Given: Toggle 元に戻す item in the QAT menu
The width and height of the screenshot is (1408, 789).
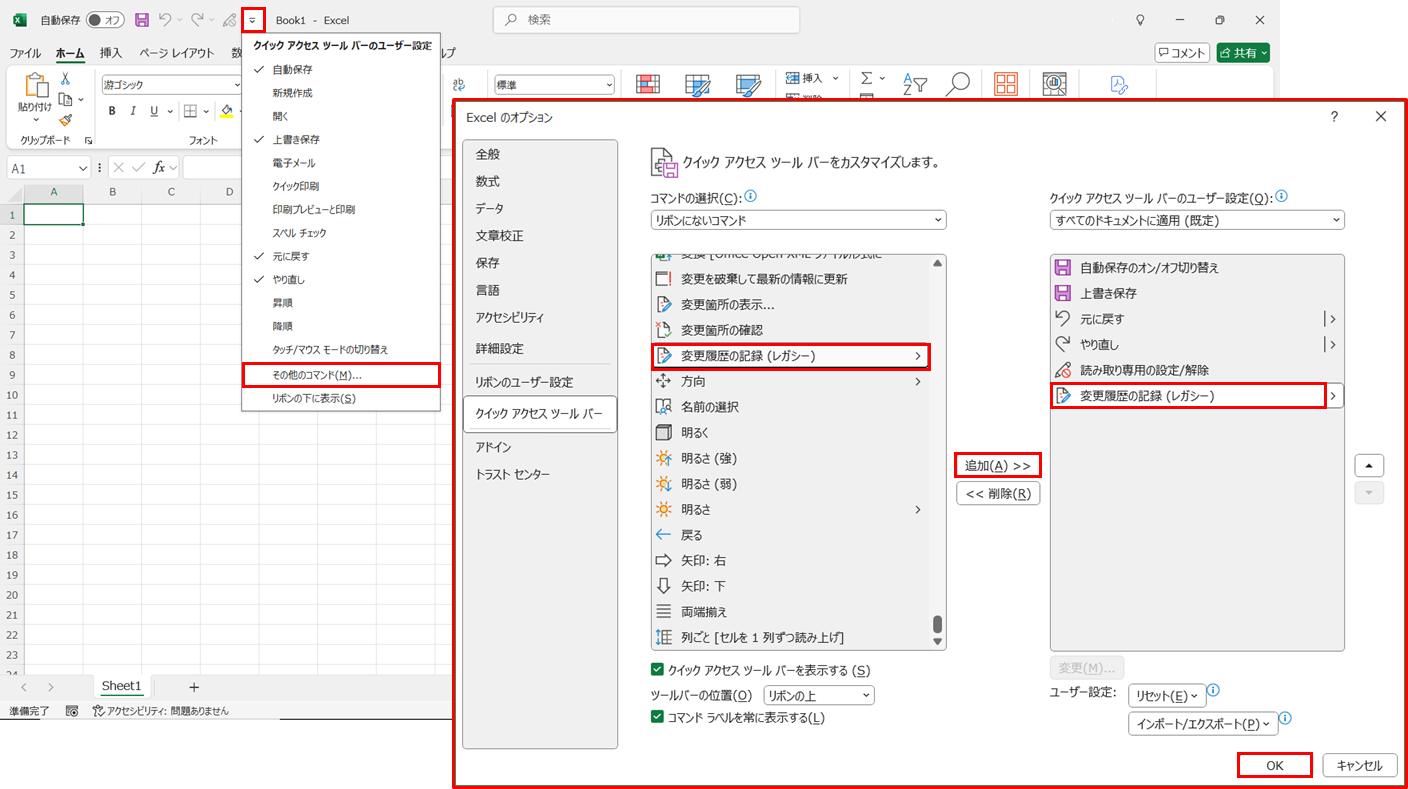Looking at the screenshot, I should 340,256.
